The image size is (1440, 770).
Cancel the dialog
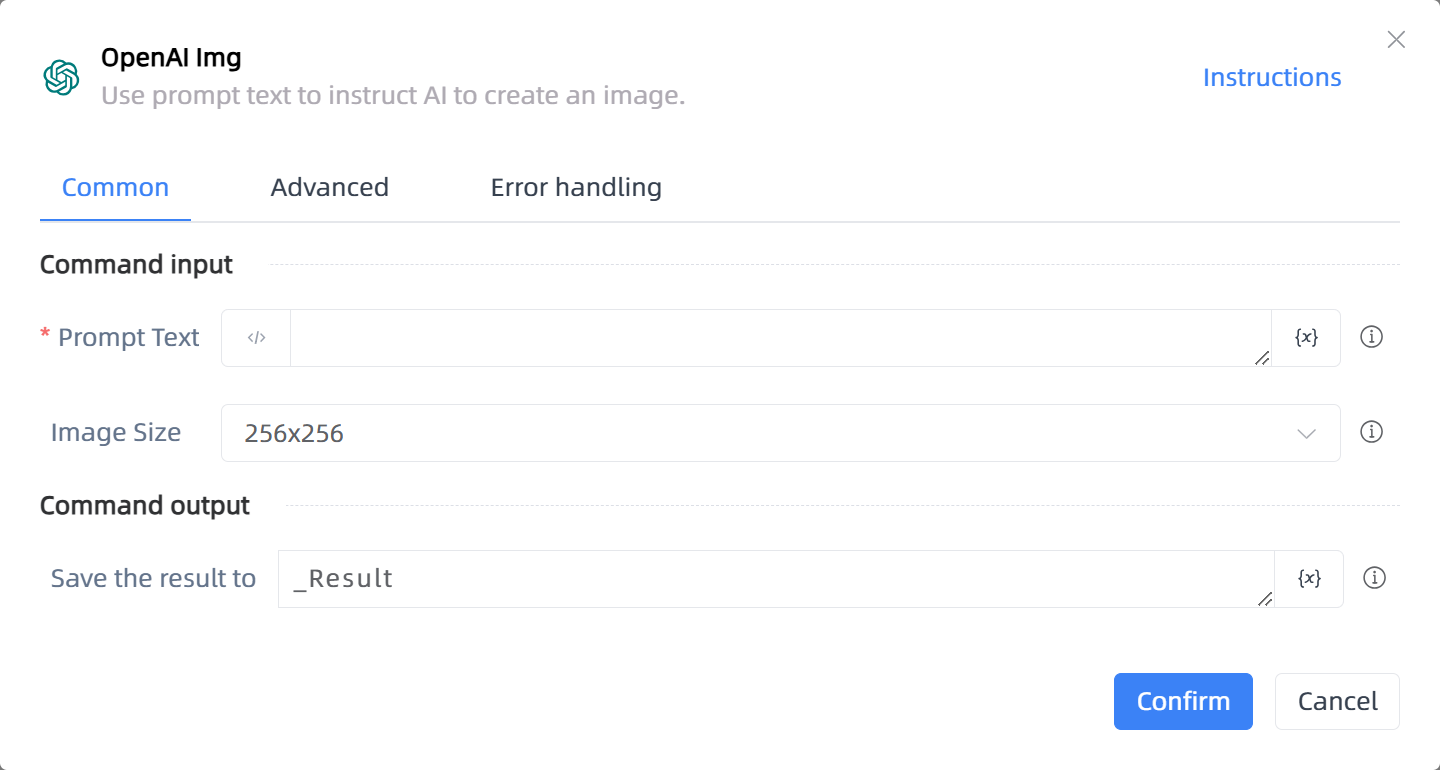coord(1337,701)
